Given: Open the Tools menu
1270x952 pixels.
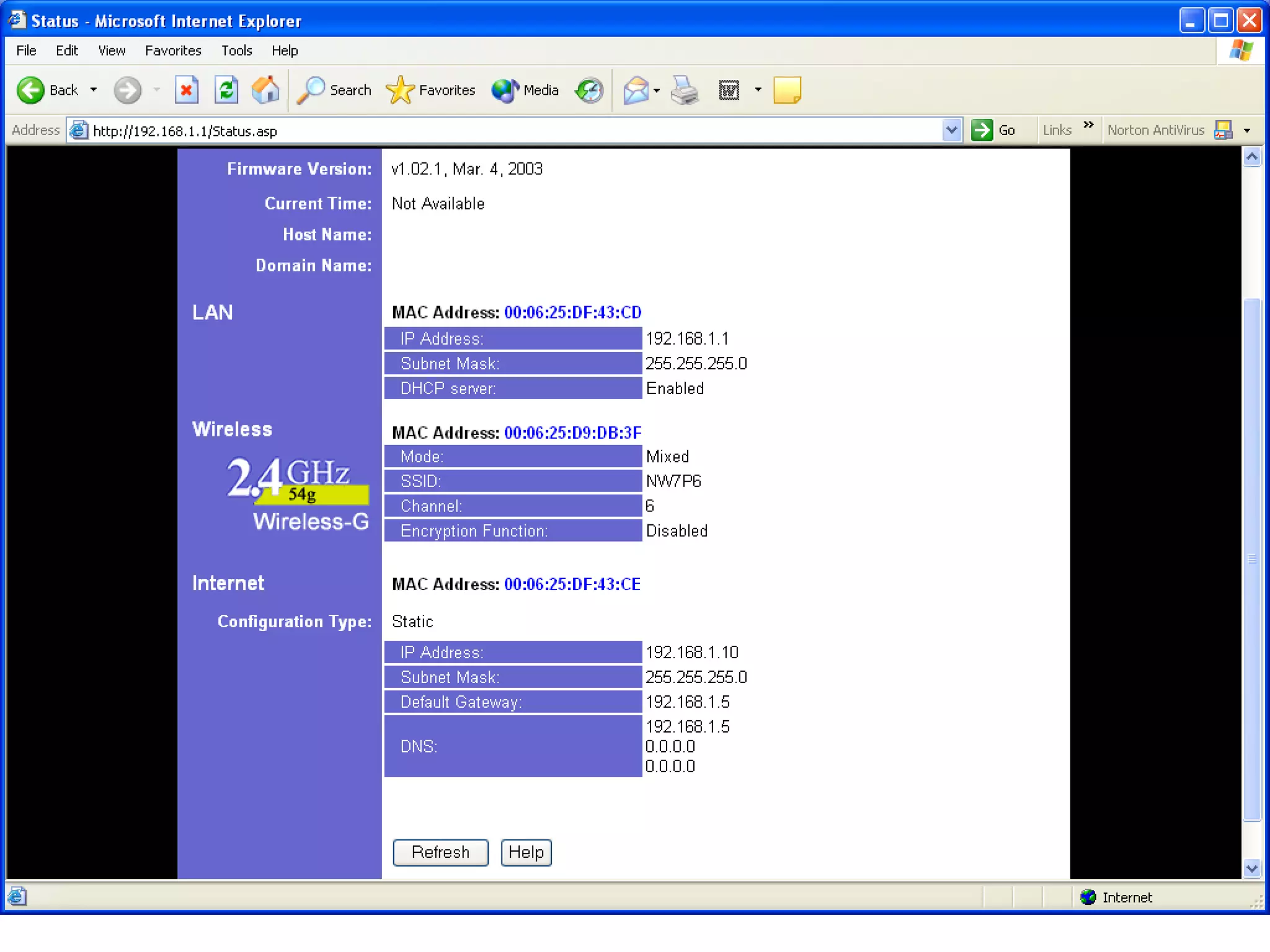Looking at the screenshot, I should point(236,51).
